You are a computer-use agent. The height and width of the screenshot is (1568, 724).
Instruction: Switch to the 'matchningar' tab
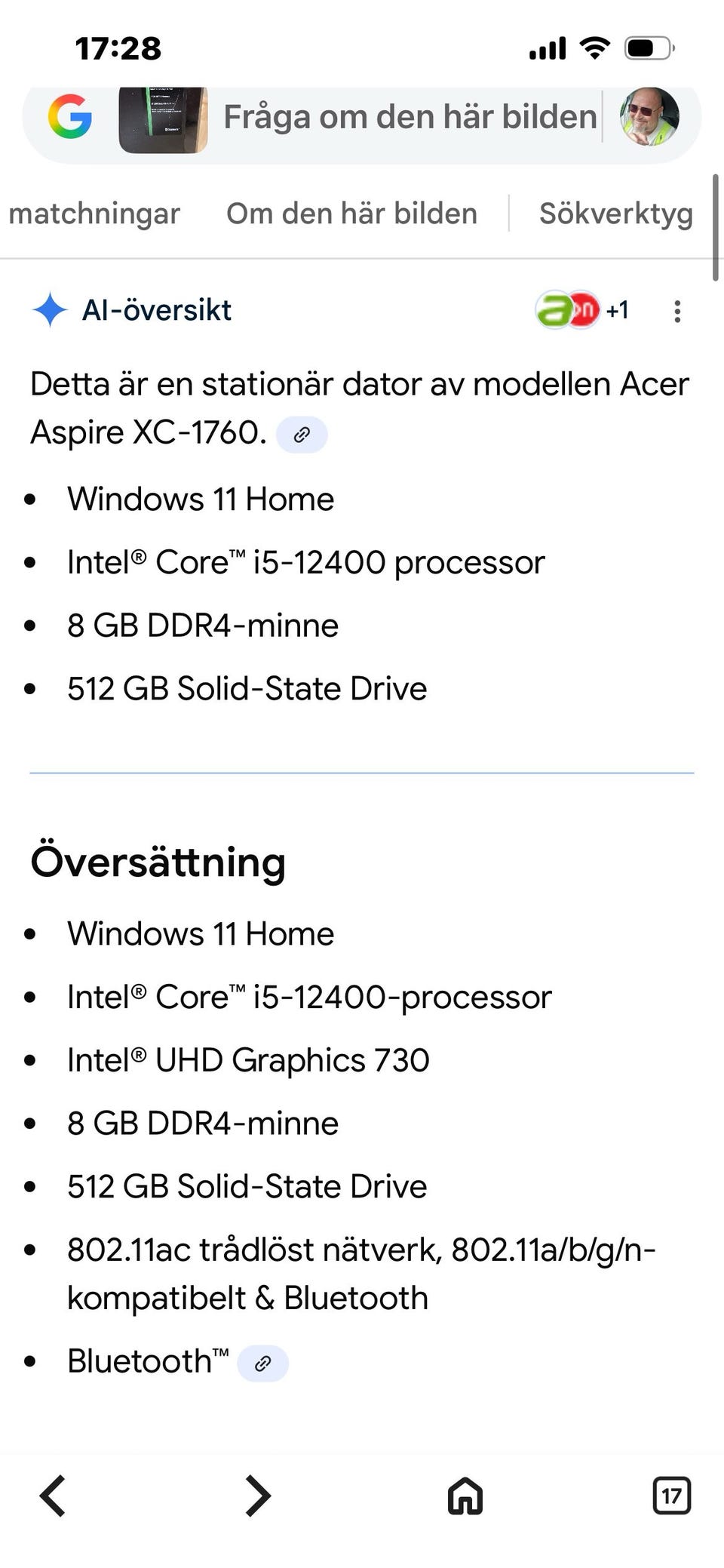point(94,214)
